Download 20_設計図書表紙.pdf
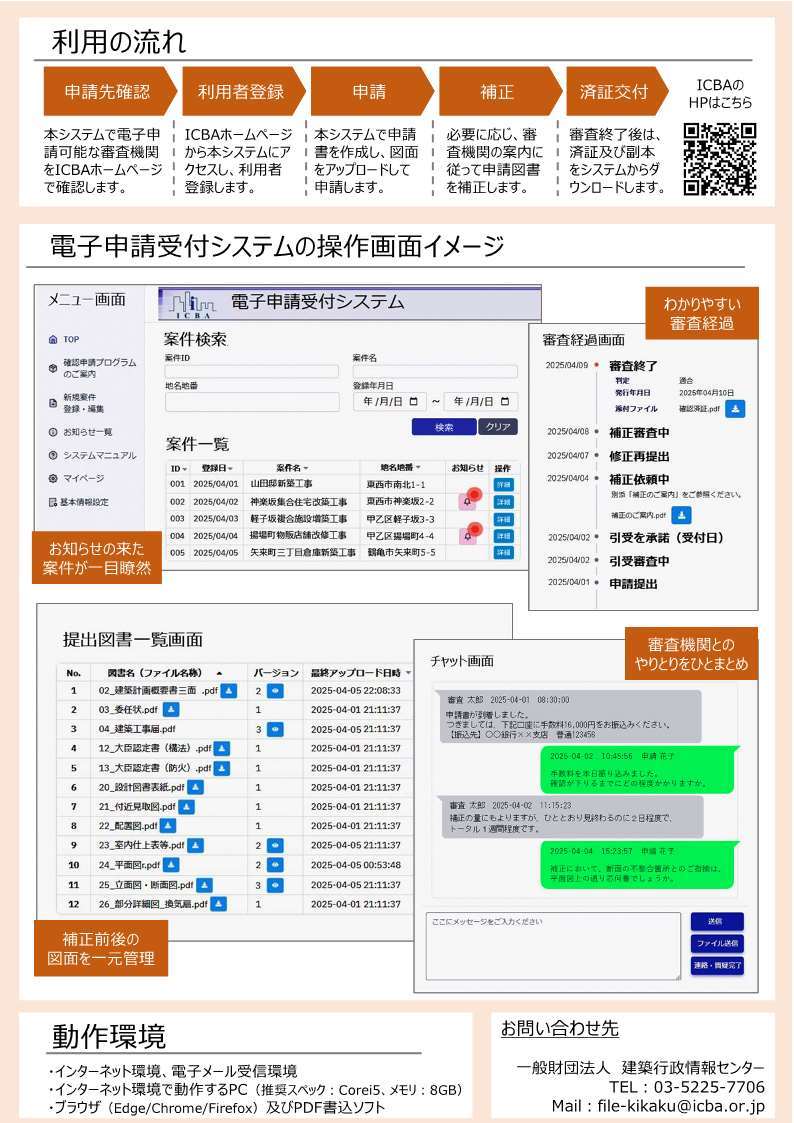 point(195,787)
